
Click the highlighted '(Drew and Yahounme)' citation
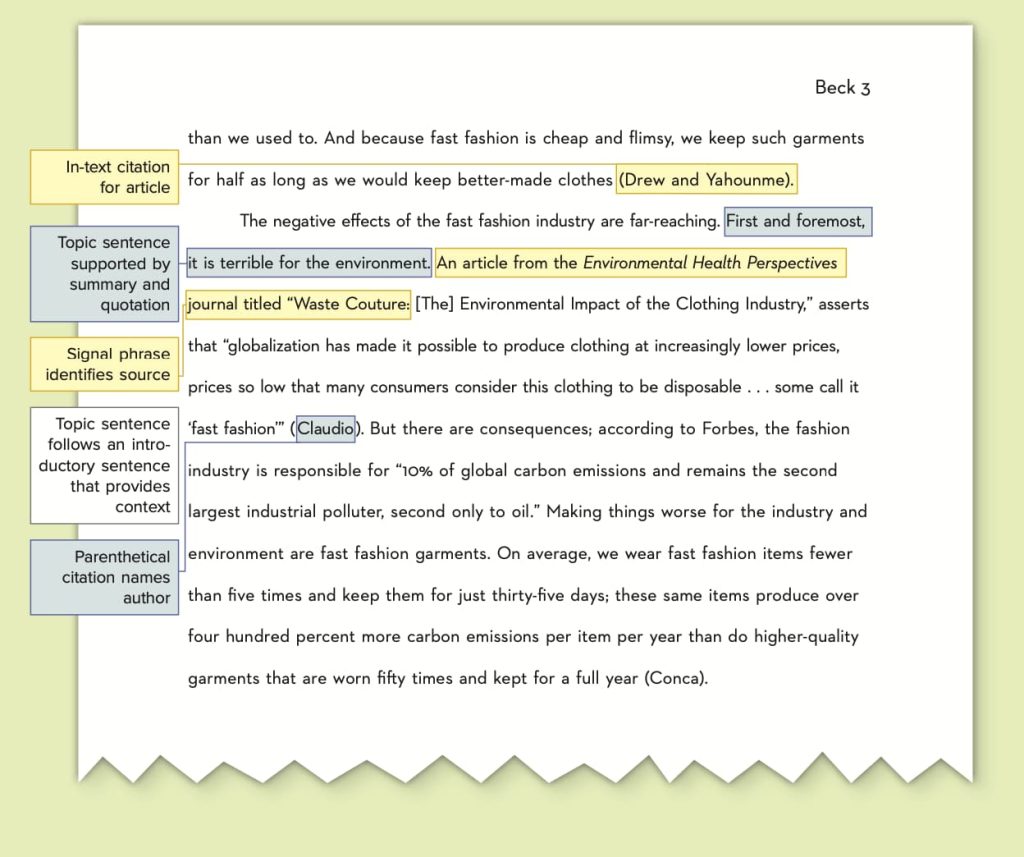(x=706, y=179)
